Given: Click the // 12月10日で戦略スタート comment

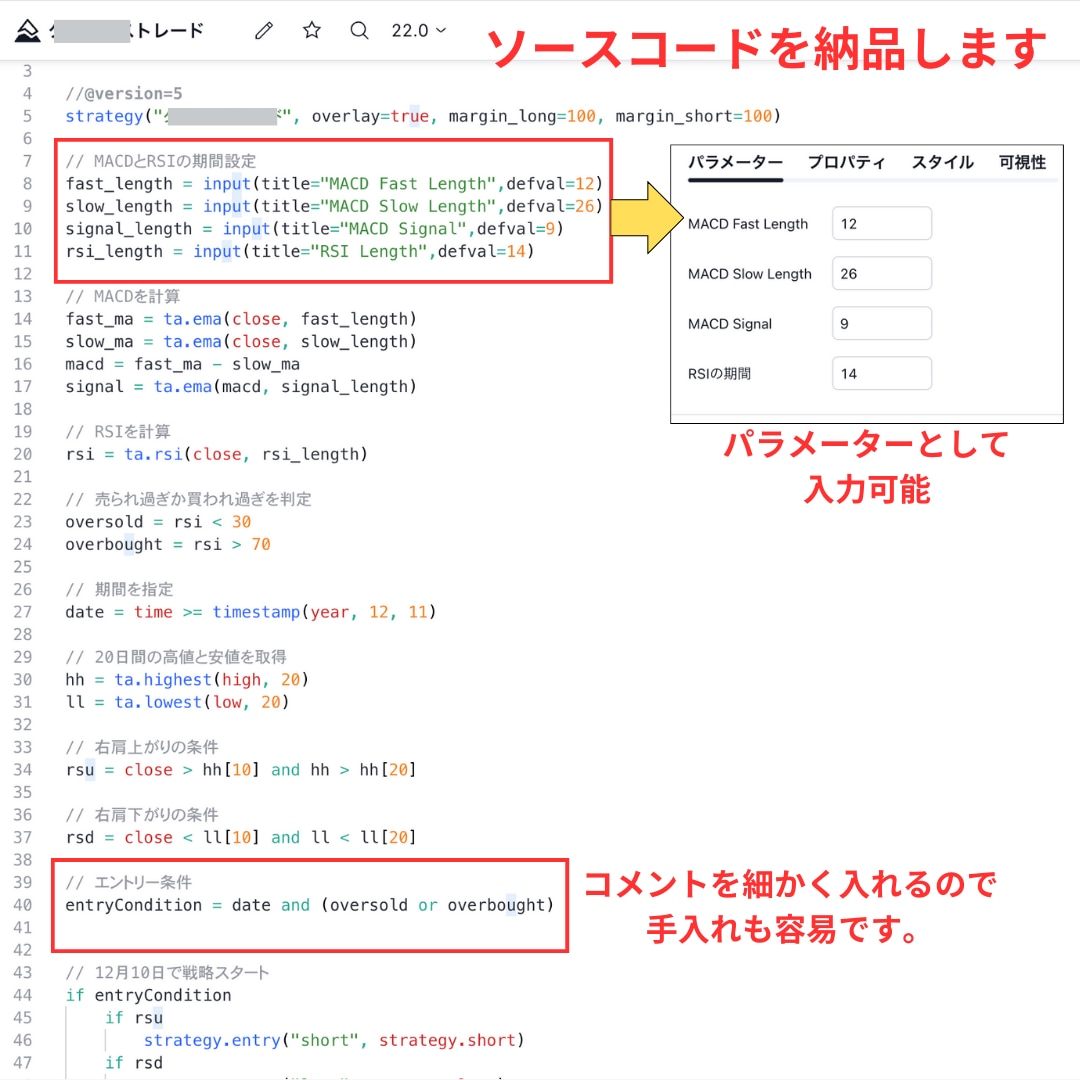Looking at the screenshot, I should pos(167,973).
